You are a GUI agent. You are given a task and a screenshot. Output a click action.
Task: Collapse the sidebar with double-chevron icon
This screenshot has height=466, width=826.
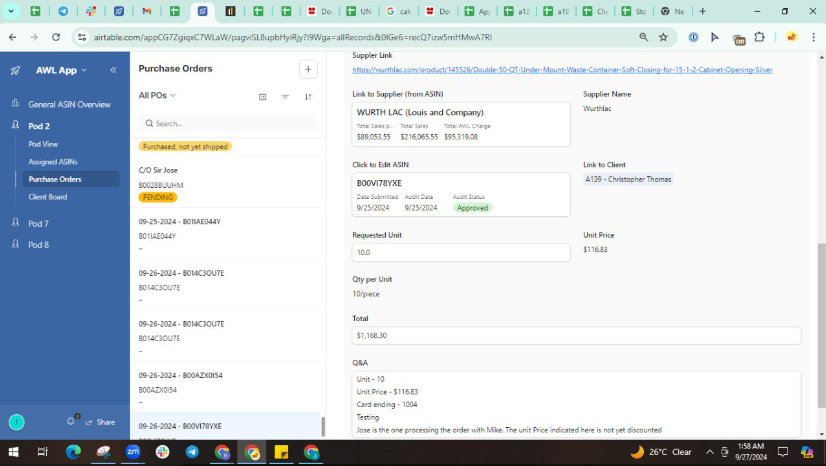coord(113,70)
